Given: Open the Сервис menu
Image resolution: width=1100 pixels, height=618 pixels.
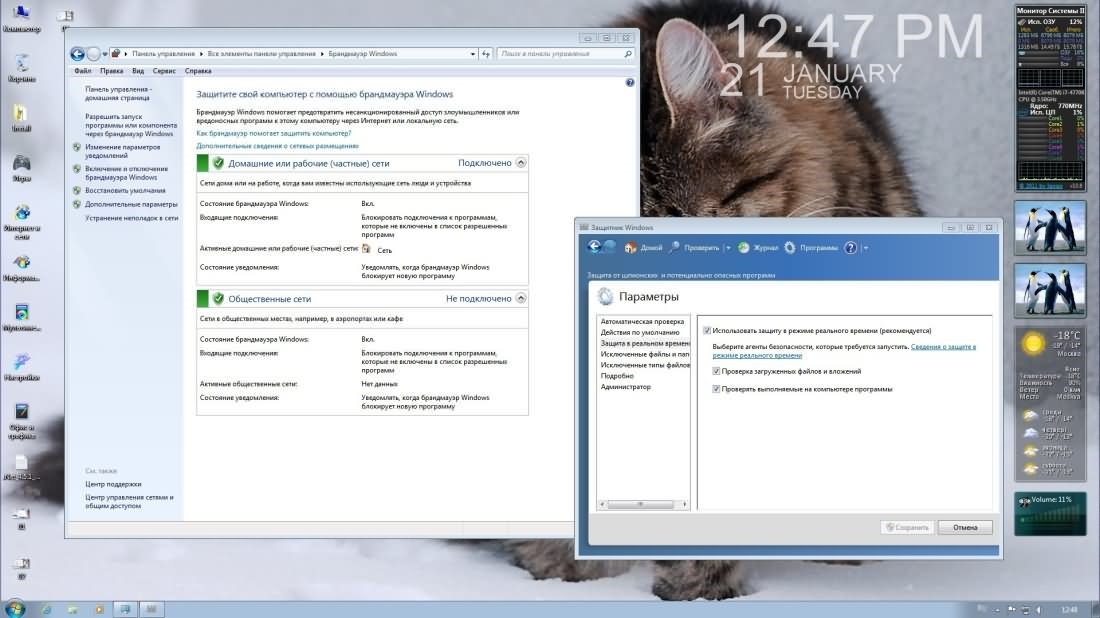Looking at the screenshot, I should pyautogui.click(x=164, y=71).
